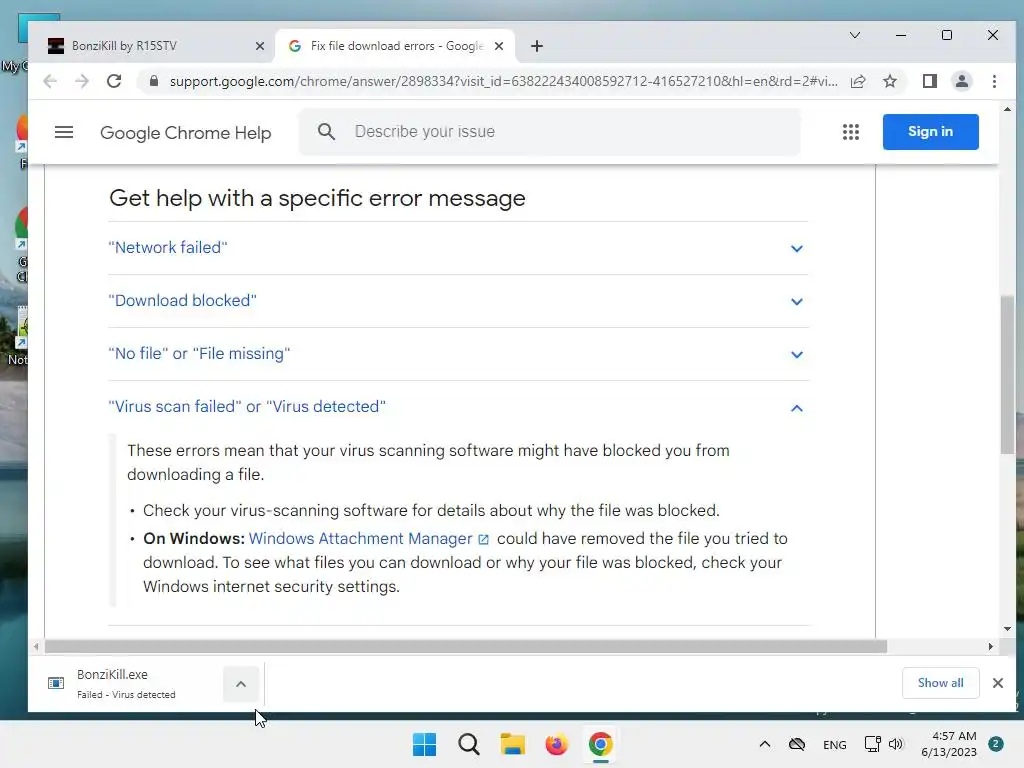Sign in to Google account

[x=930, y=132]
